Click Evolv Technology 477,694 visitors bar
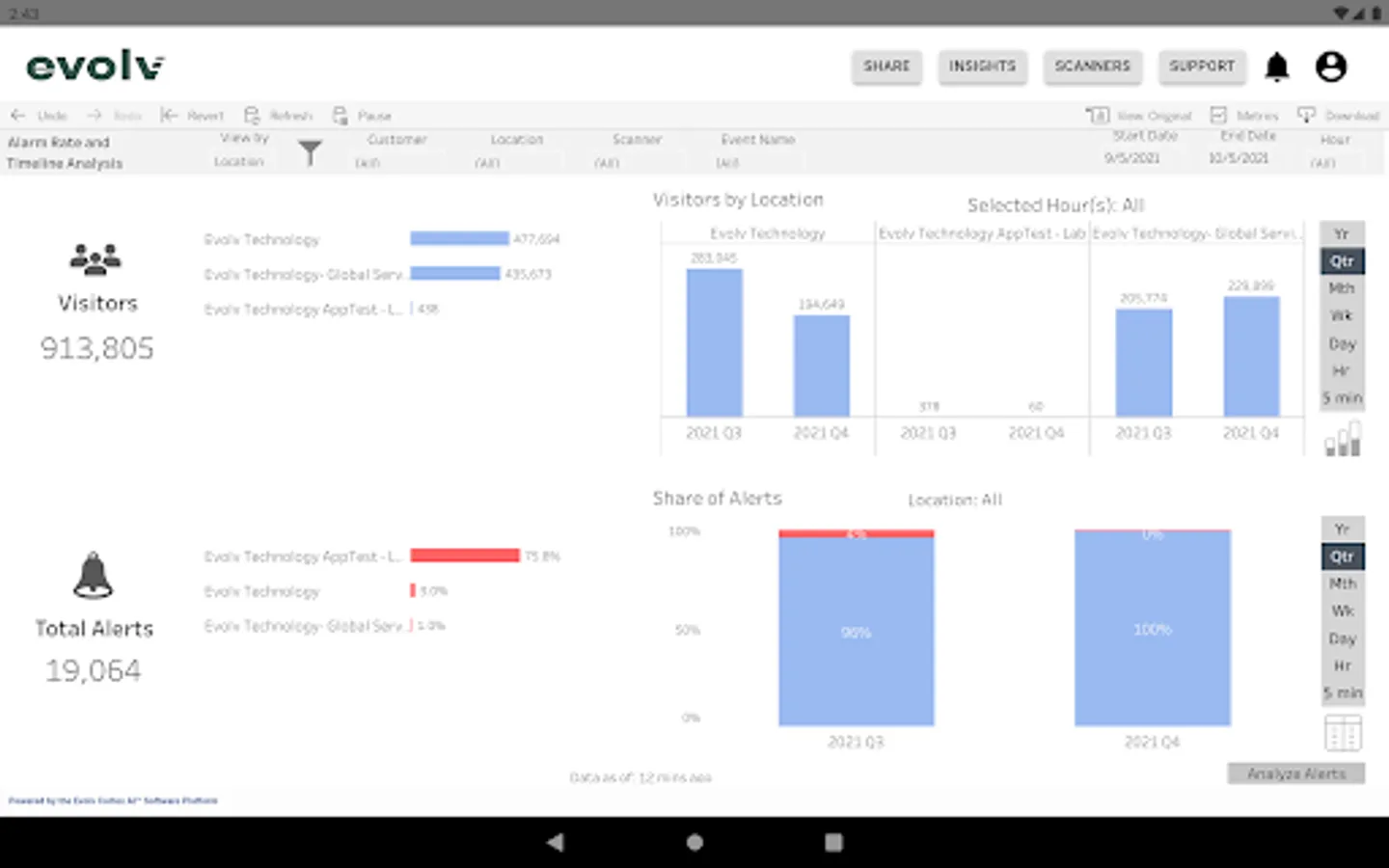Image resolution: width=1389 pixels, height=868 pixels. pyautogui.click(x=459, y=238)
